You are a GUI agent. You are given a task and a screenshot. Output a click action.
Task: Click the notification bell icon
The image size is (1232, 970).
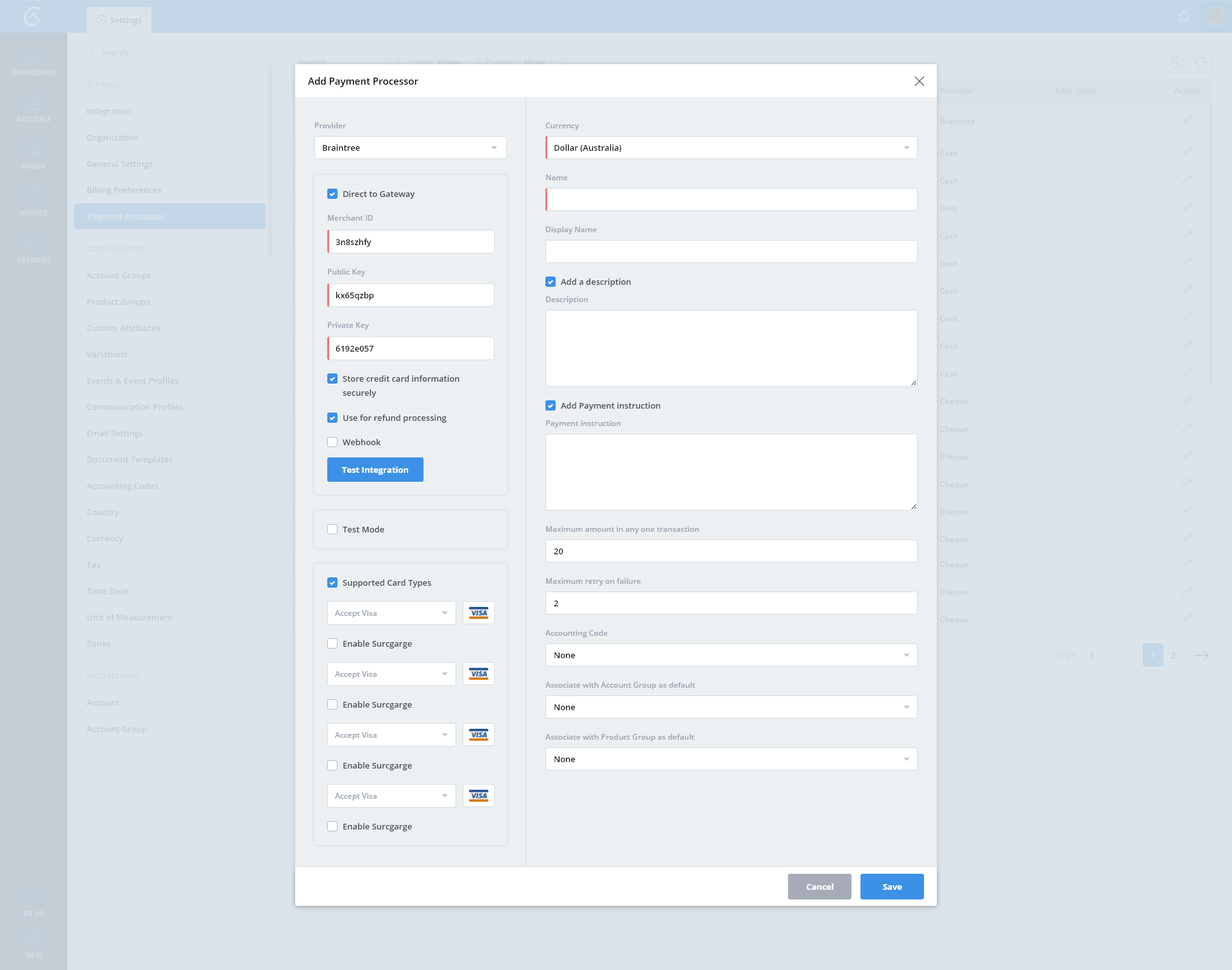tap(1184, 17)
